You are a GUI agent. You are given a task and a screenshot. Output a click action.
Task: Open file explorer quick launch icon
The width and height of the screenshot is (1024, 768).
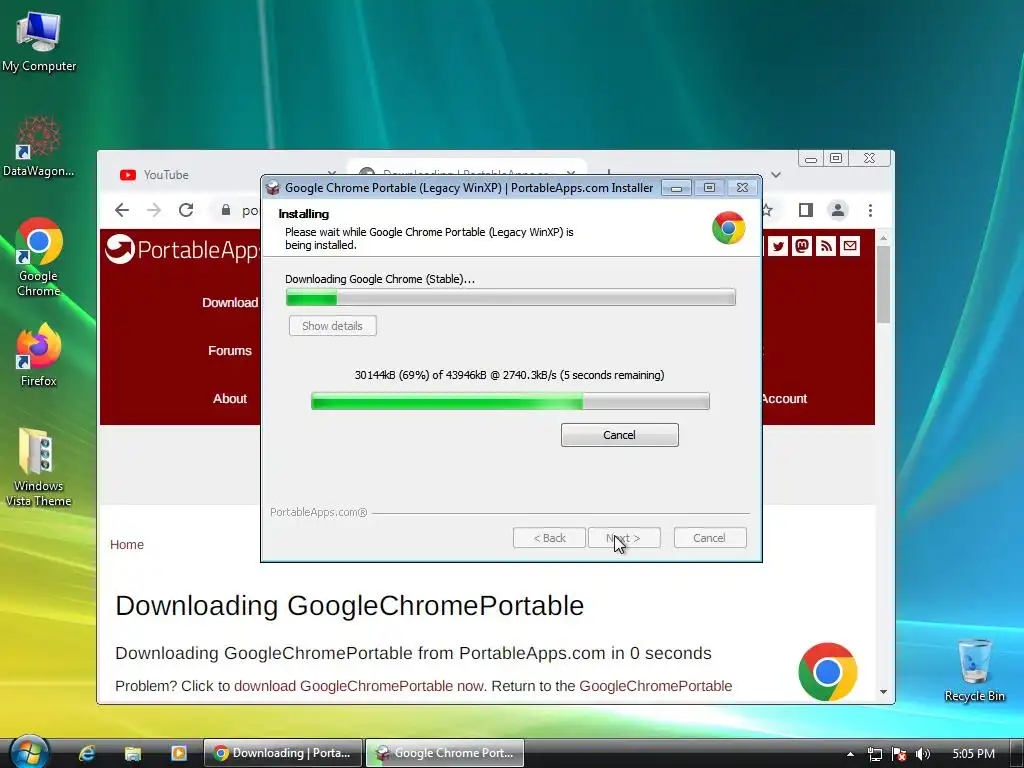[133, 753]
